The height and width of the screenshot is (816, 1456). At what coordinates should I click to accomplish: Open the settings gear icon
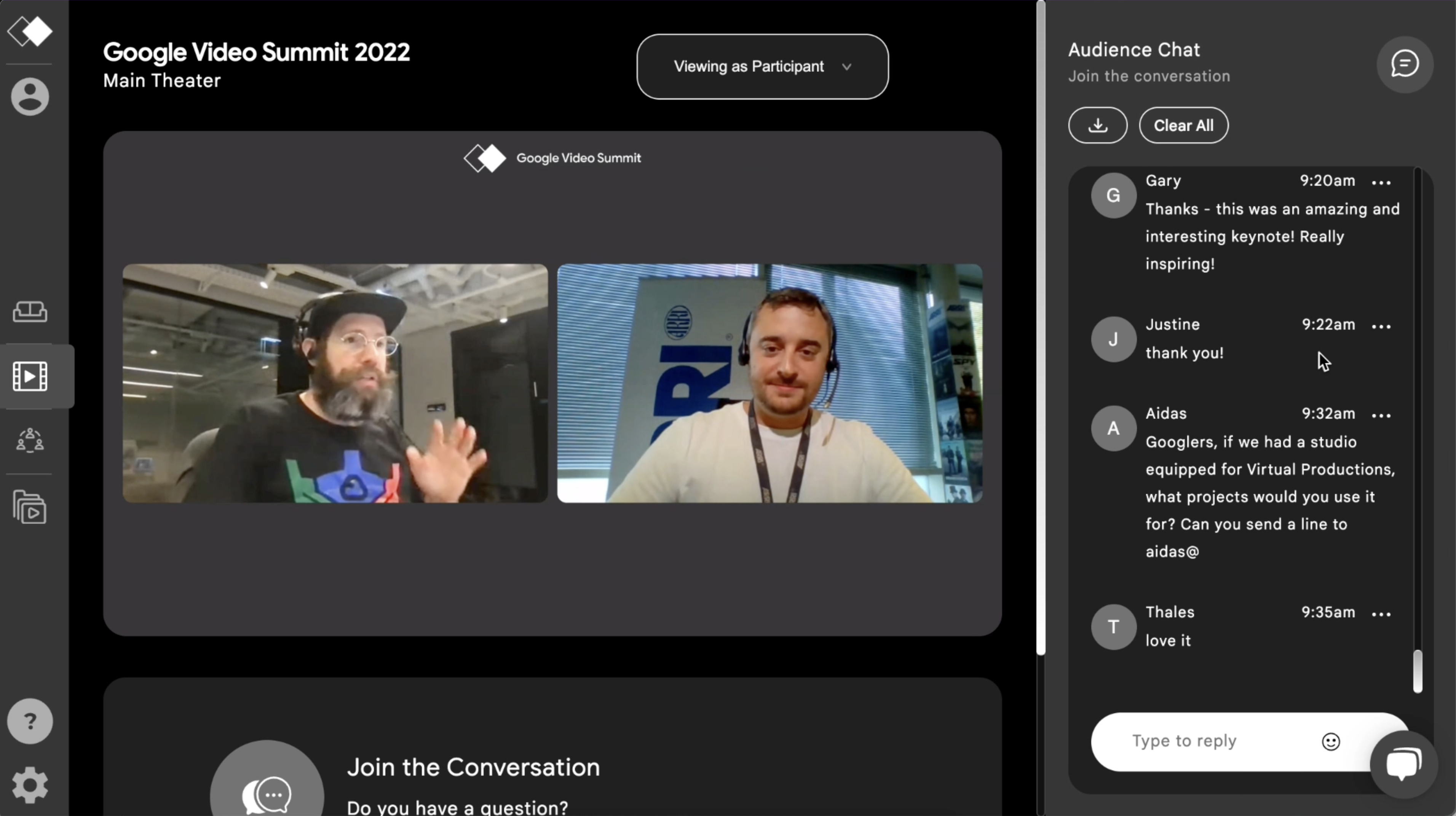click(30, 785)
